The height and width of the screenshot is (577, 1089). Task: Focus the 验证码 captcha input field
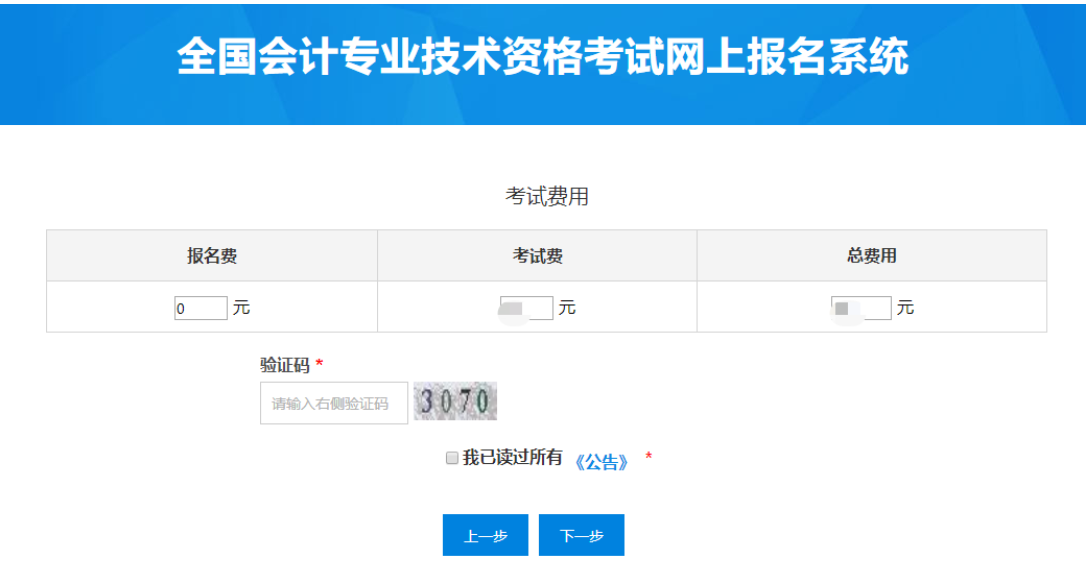(334, 403)
